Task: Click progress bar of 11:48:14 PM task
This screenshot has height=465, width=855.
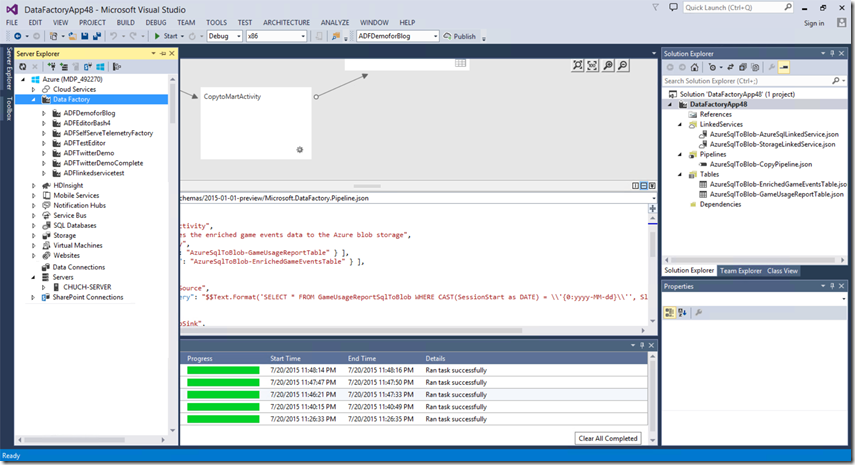Action: click(x=223, y=370)
